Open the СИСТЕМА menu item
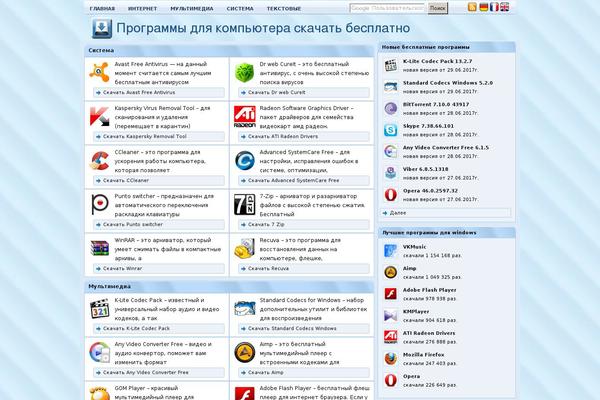 240,8
